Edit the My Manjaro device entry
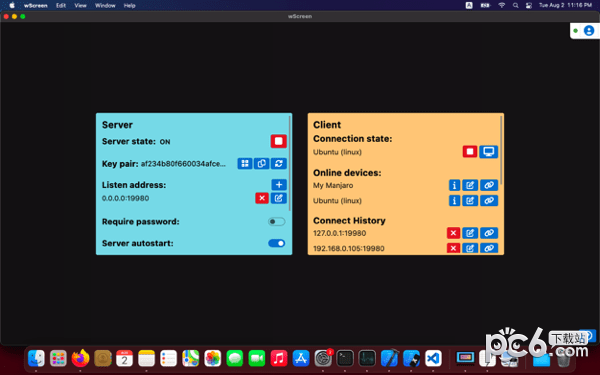The image size is (600, 375). click(x=470, y=185)
